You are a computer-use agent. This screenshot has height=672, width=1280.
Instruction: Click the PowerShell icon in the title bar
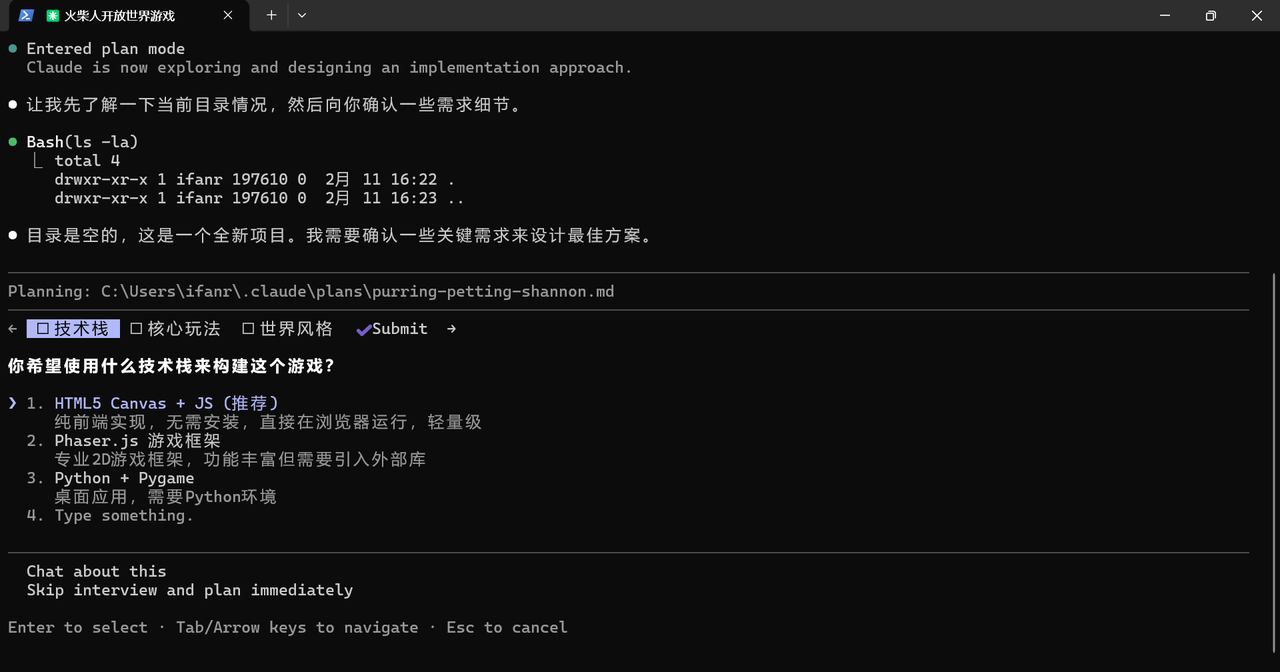27,15
